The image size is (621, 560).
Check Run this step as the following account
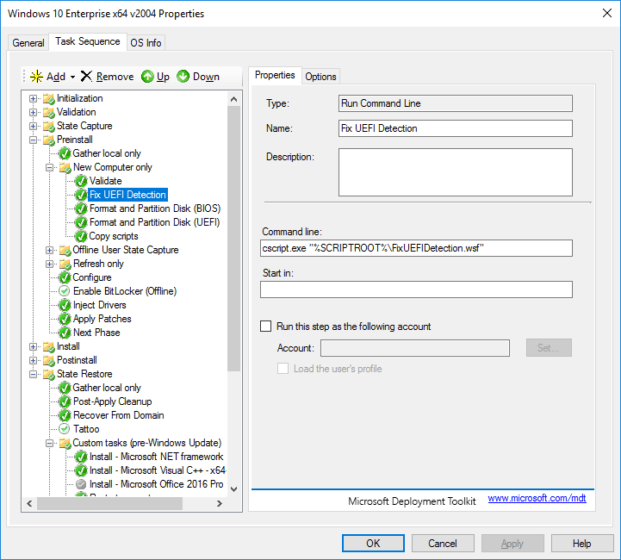[266, 326]
